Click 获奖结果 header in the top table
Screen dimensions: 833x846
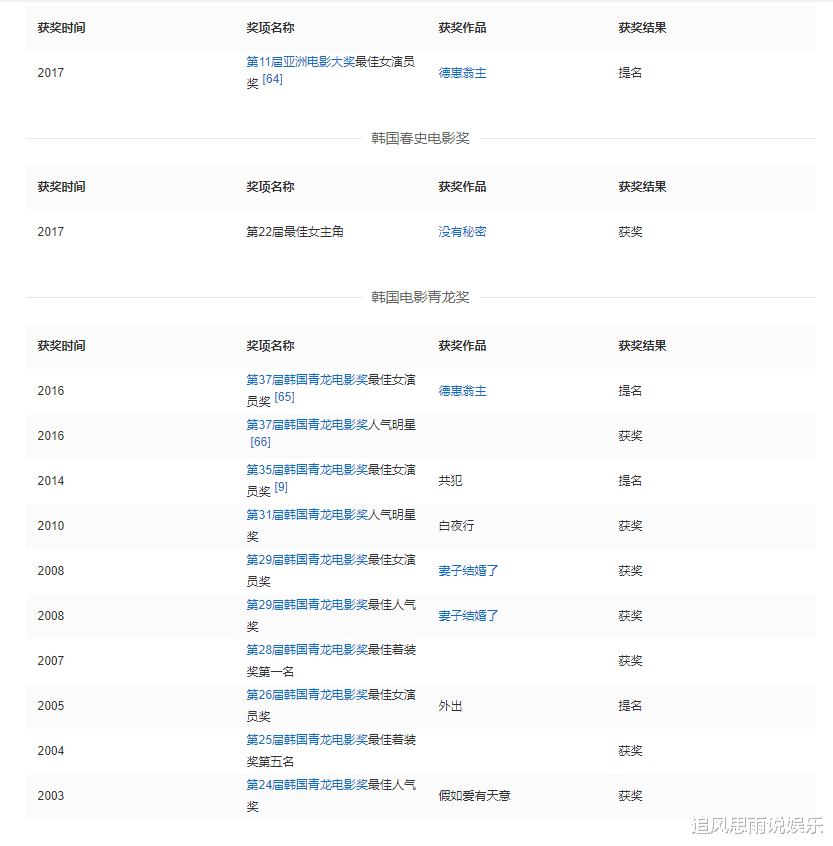point(642,28)
